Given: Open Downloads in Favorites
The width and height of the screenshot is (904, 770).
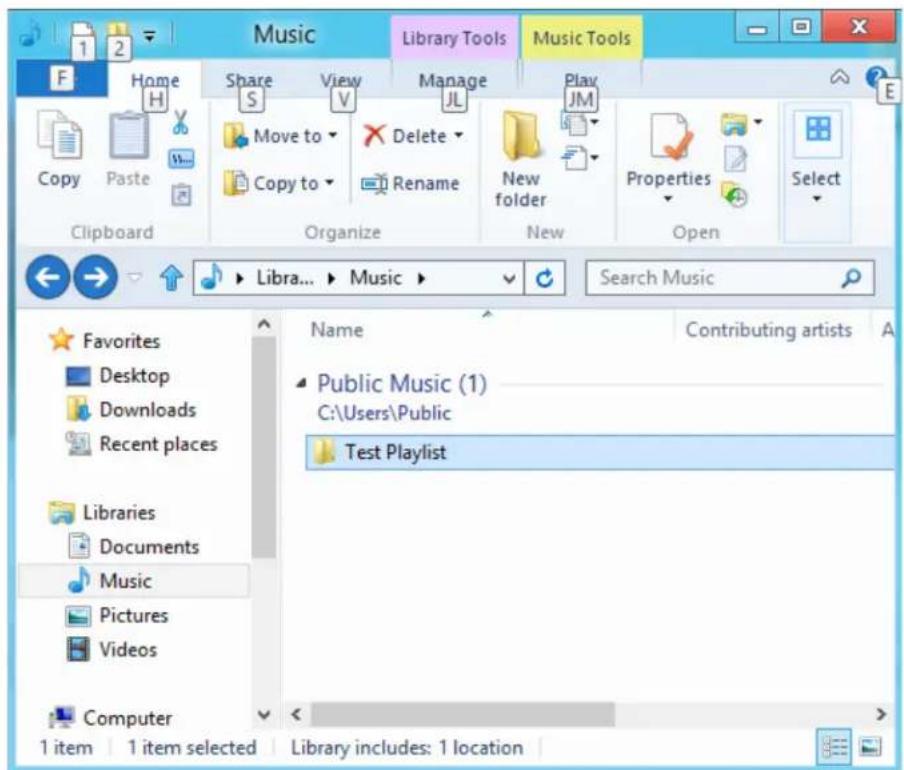Looking at the screenshot, I should click(131, 410).
